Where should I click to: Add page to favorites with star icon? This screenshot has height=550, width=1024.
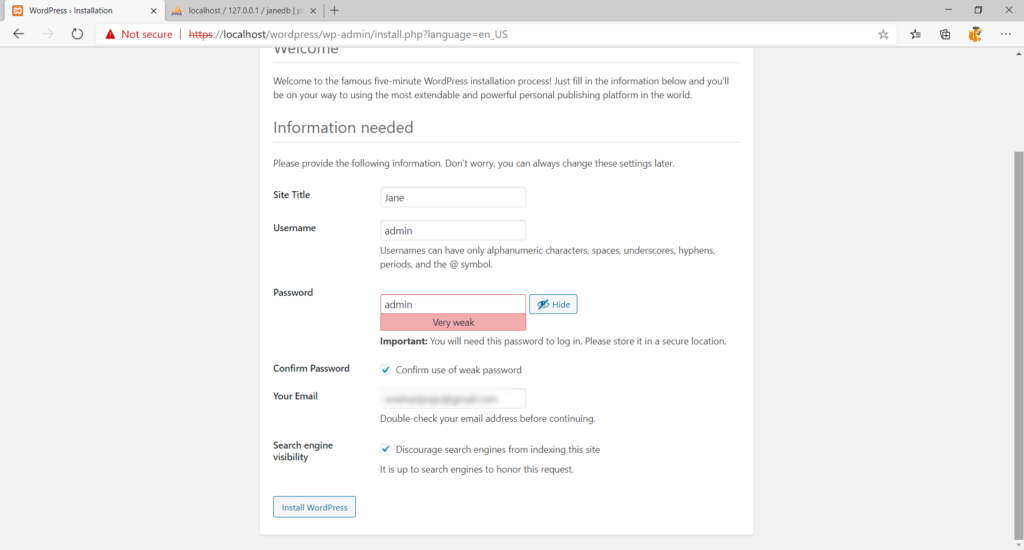(883, 35)
